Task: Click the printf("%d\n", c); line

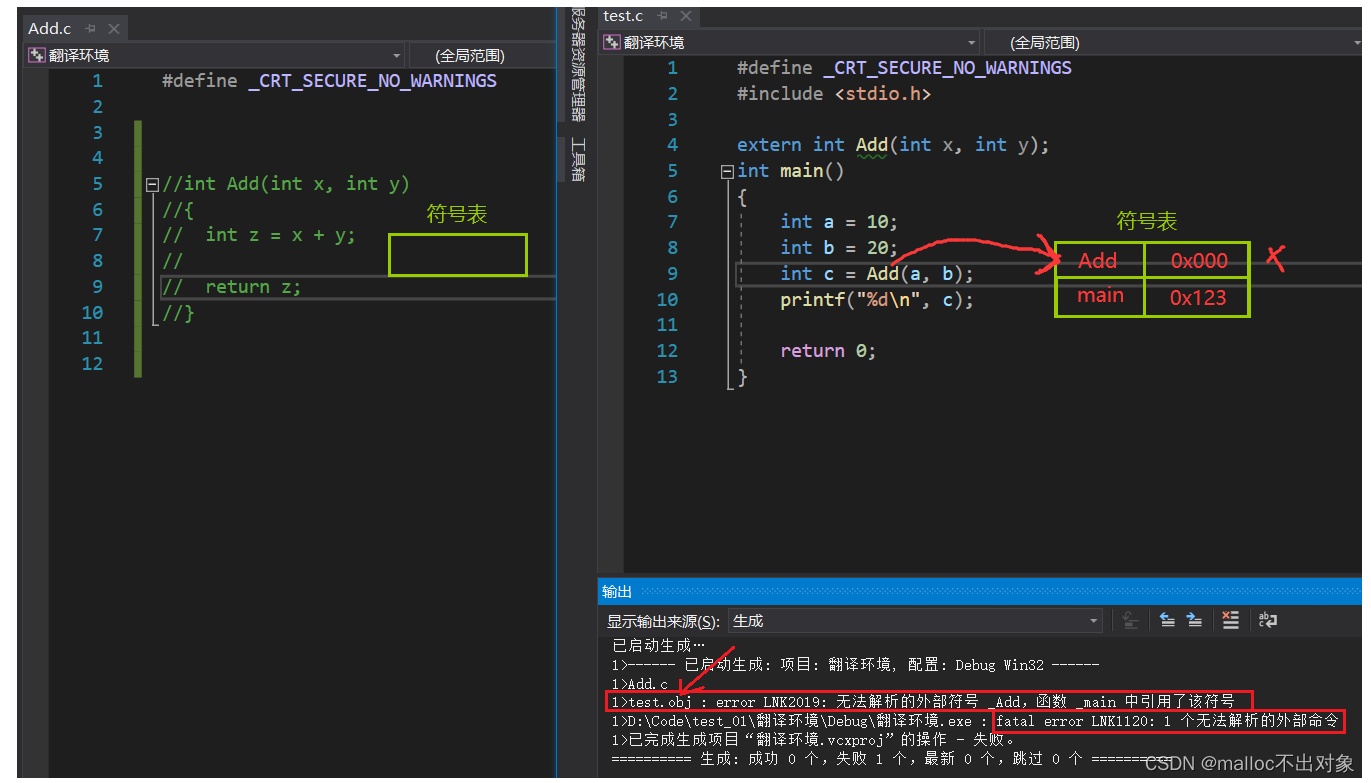Action: (x=877, y=300)
